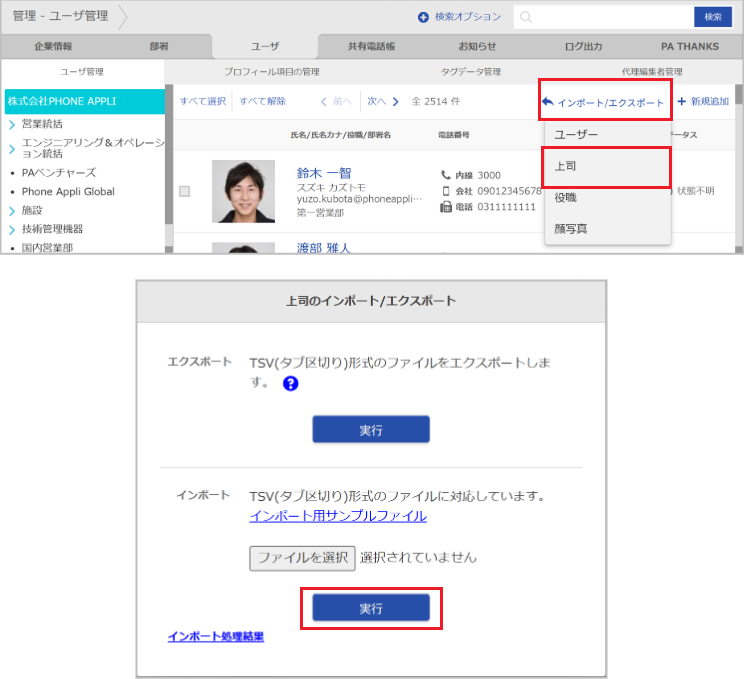Click the 内線 phone icon for 鈴木 一智
The width and height of the screenshot is (744, 679).
(446, 175)
